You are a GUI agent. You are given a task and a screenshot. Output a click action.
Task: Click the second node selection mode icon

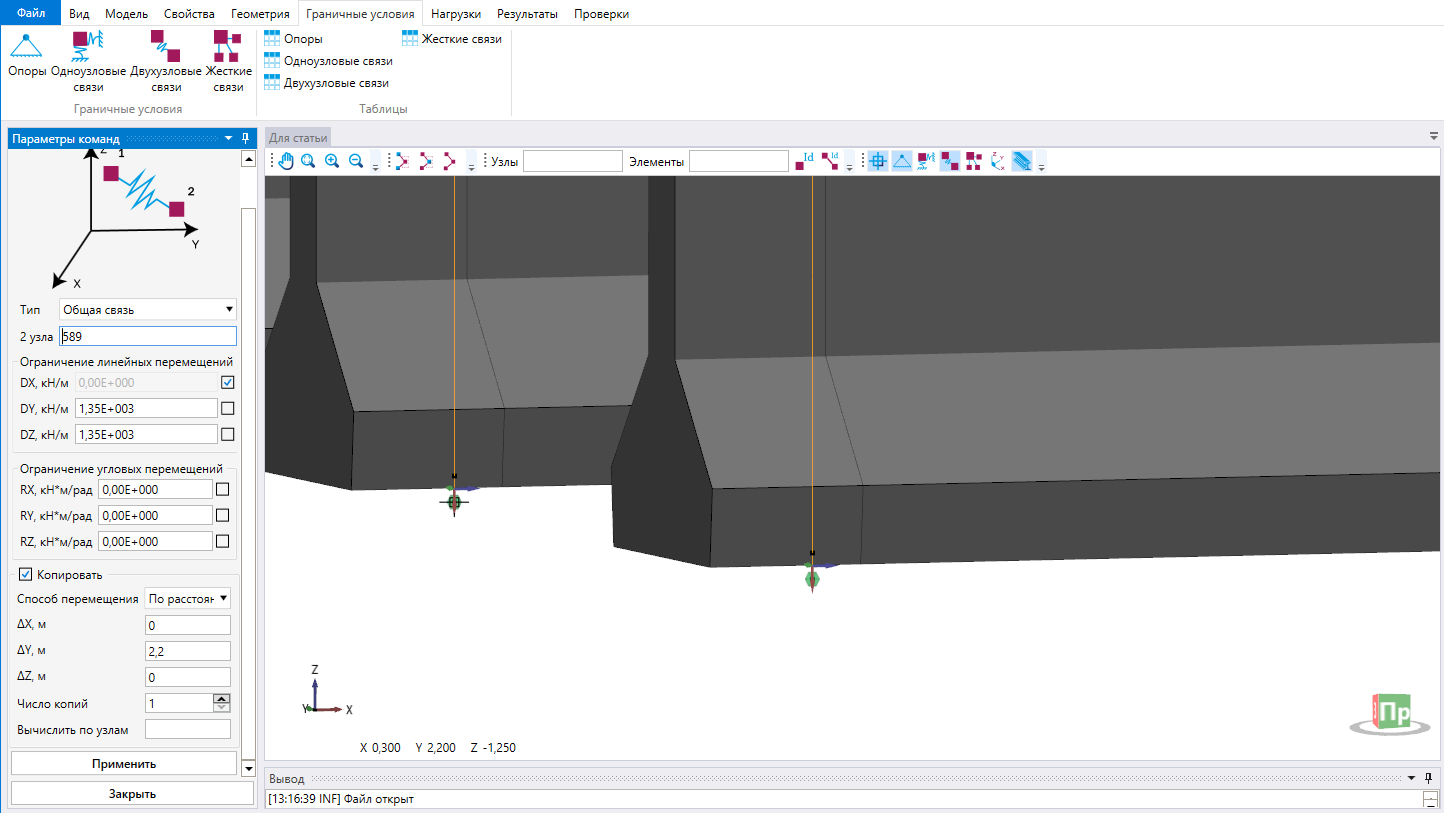[x=426, y=161]
